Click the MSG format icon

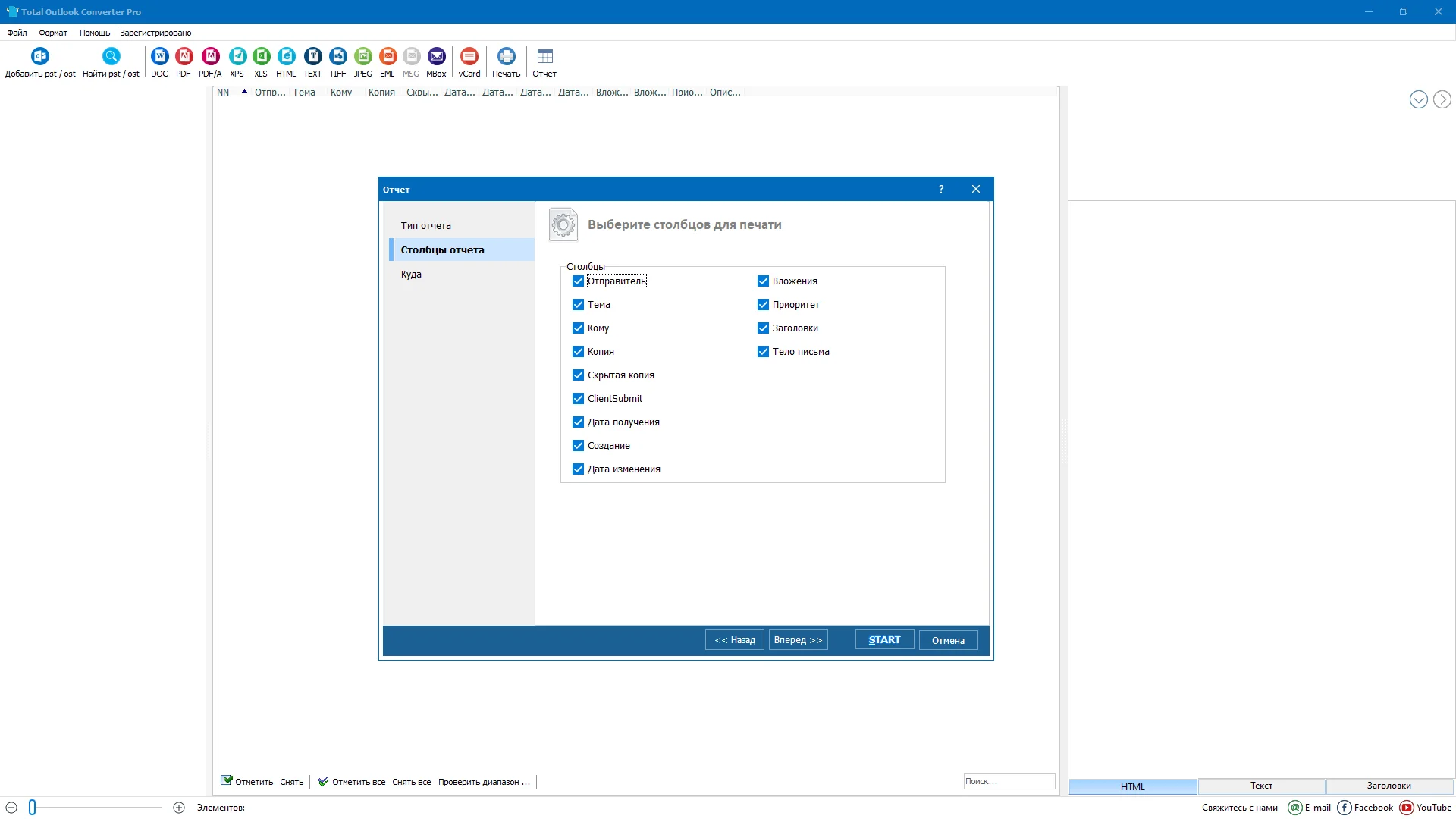pos(411,56)
